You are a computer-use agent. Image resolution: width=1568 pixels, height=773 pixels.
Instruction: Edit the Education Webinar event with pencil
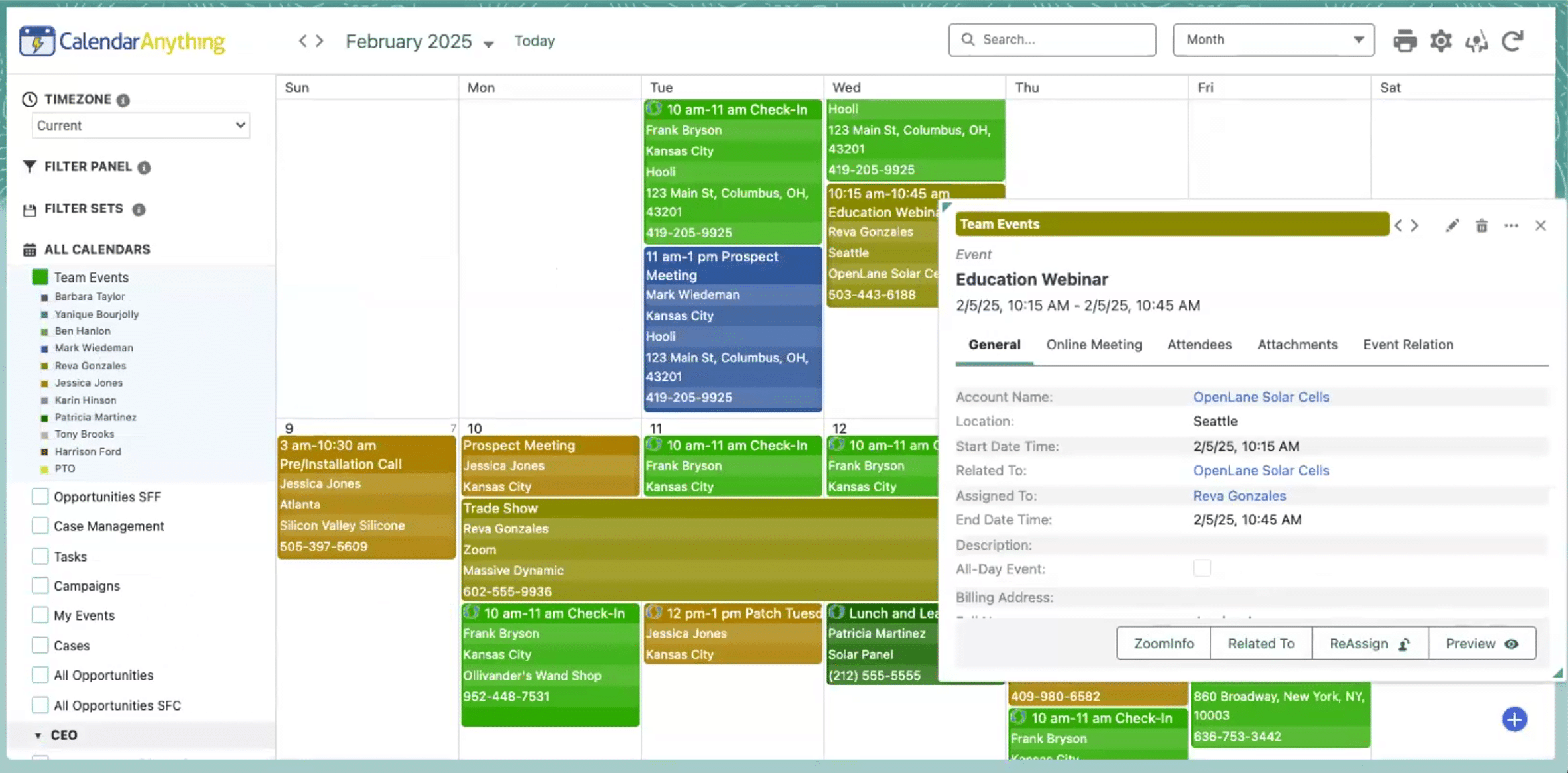pyautogui.click(x=1452, y=226)
